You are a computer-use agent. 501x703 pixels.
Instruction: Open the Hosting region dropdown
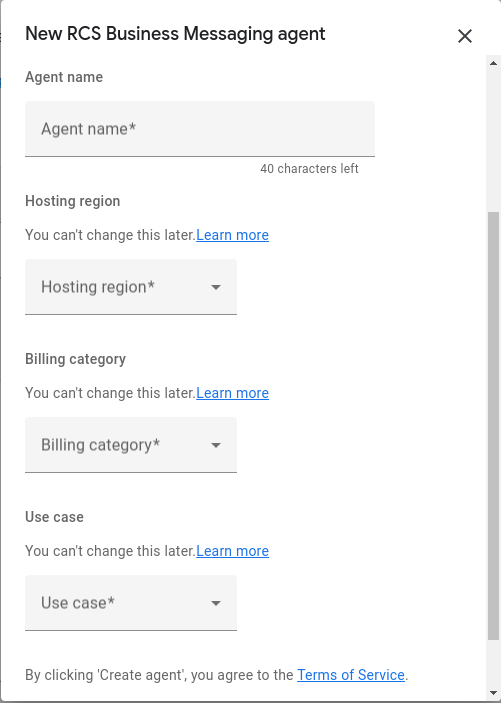pos(131,287)
